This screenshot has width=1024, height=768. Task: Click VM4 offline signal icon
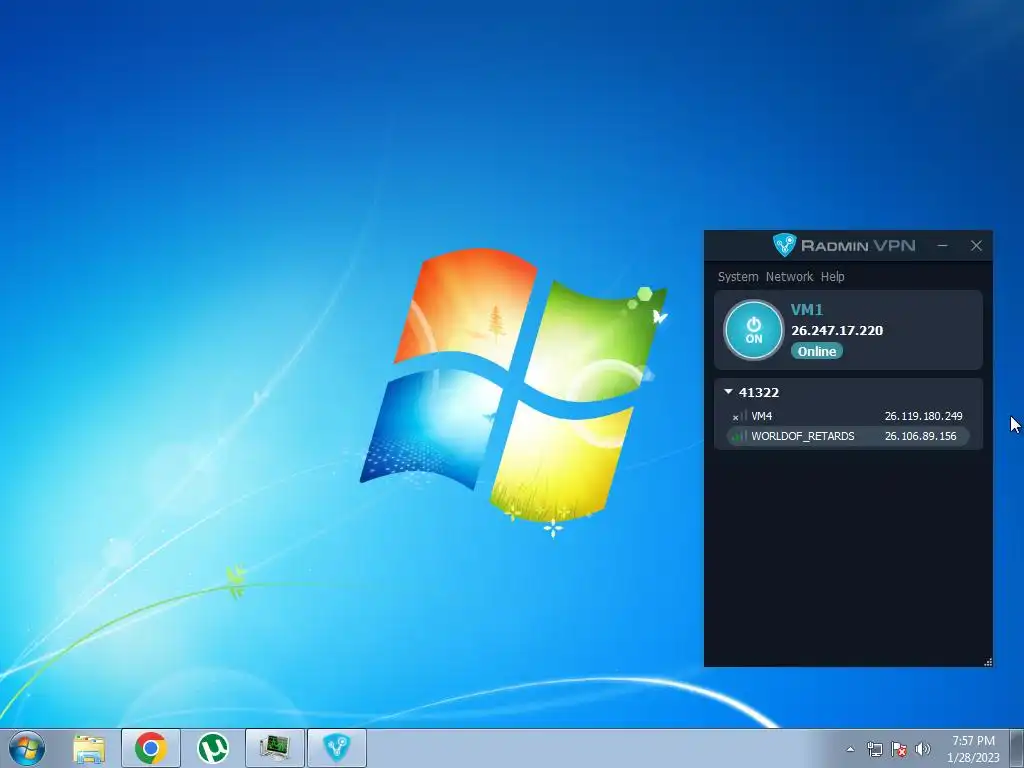tap(739, 416)
